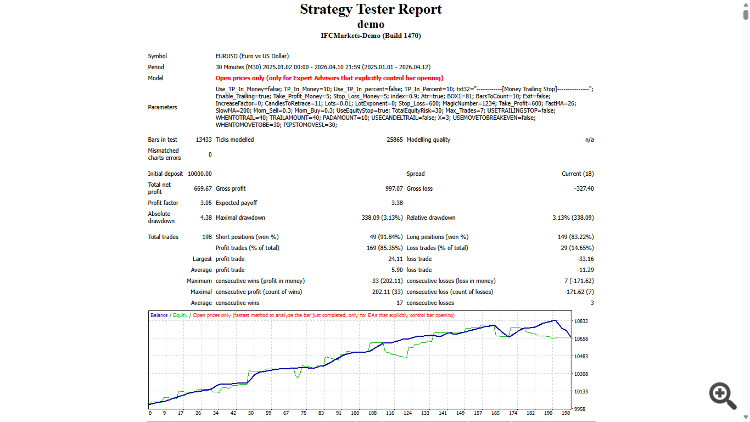Click the 'Mismatched charts errors' label
The width and height of the screenshot is (750, 422).
click(x=164, y=154)
